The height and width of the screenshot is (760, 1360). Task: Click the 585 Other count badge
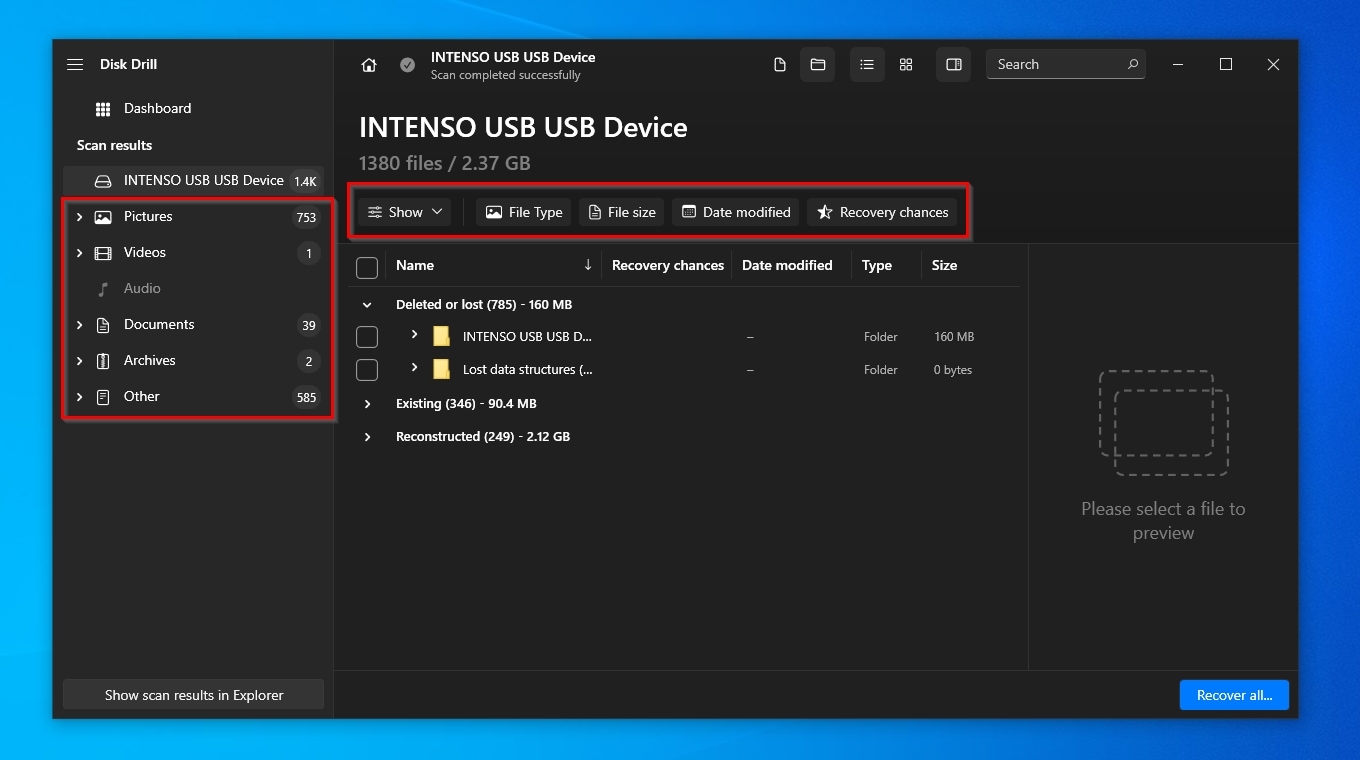[x=306, y=397]
